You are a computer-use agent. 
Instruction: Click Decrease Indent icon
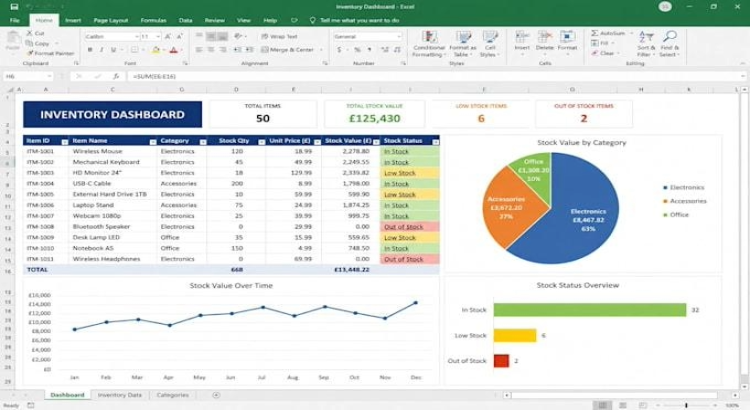pos(238,50)
